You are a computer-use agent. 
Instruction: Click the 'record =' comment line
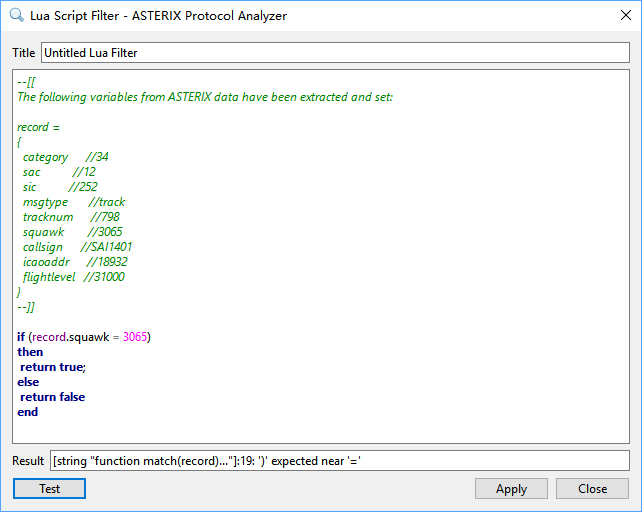[38, 127]
